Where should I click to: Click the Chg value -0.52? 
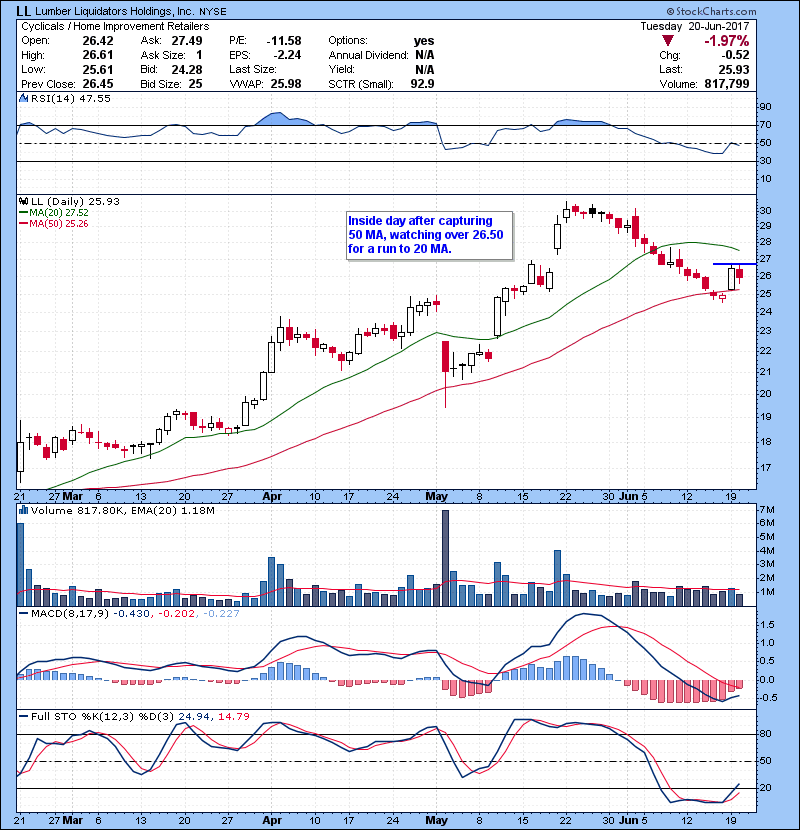(735, 55)
